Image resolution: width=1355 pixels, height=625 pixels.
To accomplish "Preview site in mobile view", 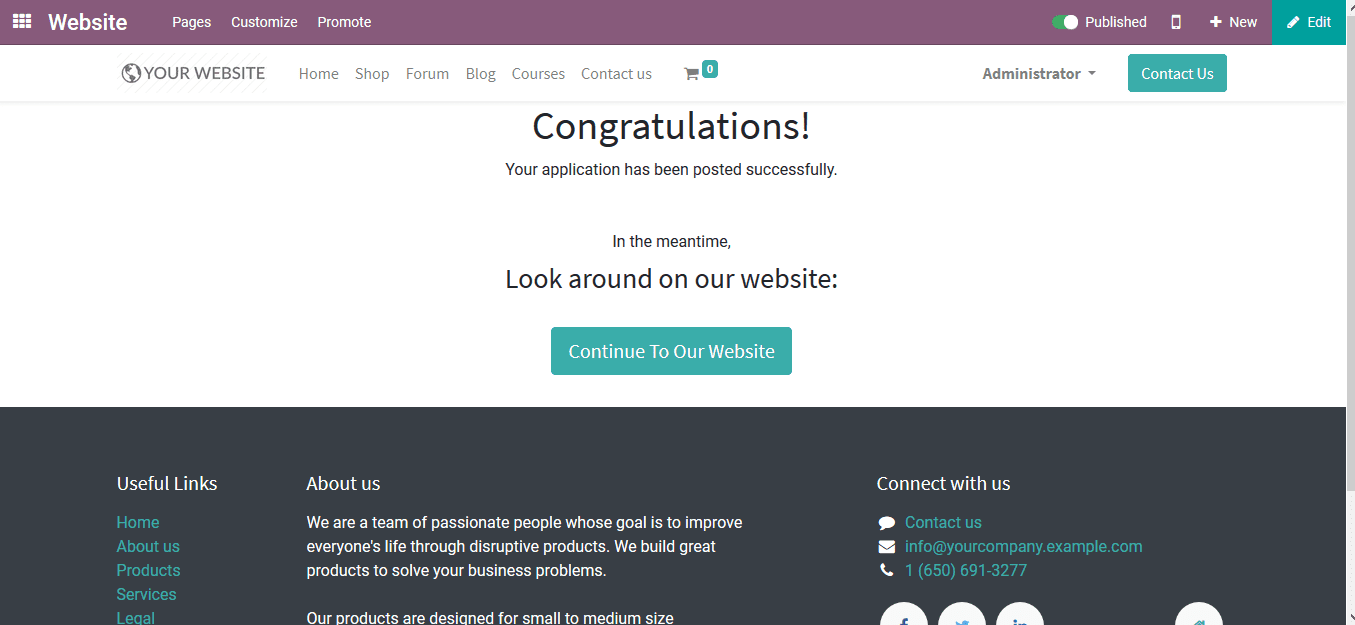I will (x=1175, y=21).
